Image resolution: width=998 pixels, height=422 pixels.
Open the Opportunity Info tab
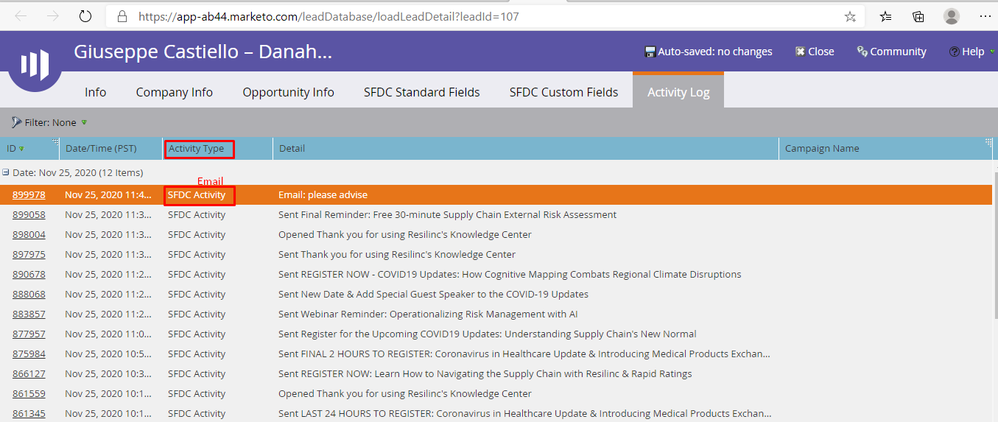coord(288,92)
